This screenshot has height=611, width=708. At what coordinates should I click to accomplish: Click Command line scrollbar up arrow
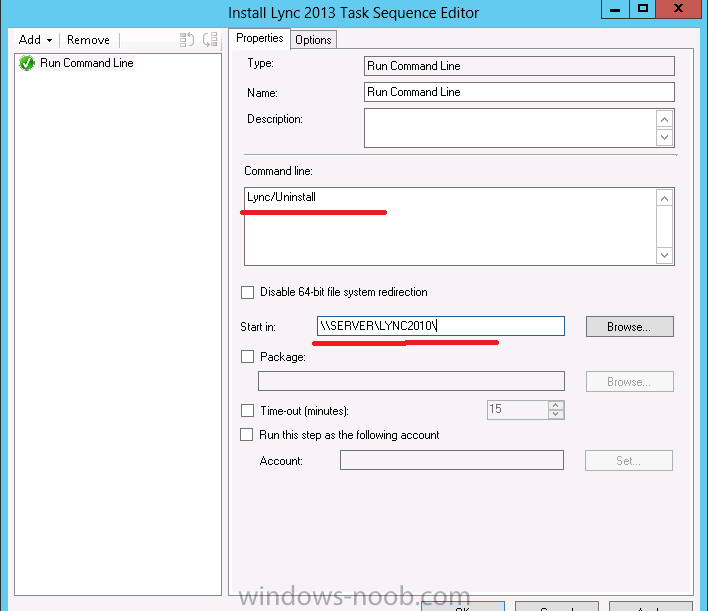[x=665, y=198]
